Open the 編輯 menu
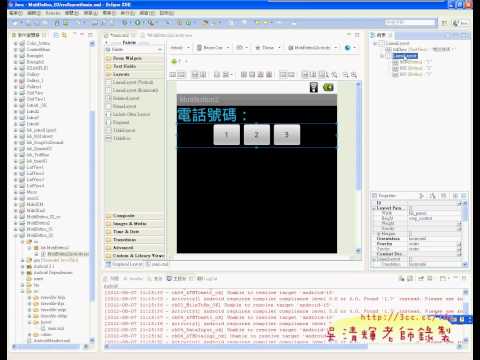Viewport: 480px width, 360px height. (x=34, y=13)
